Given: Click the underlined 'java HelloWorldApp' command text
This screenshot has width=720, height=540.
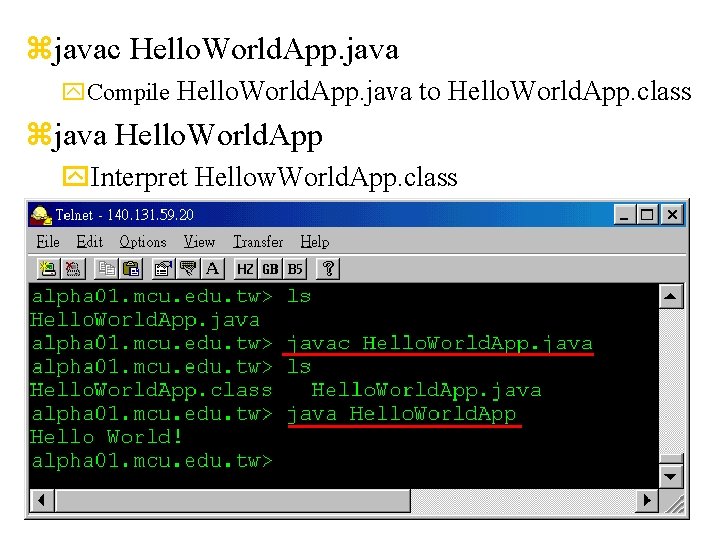Looking at the screenshot, I should (402, 414).
